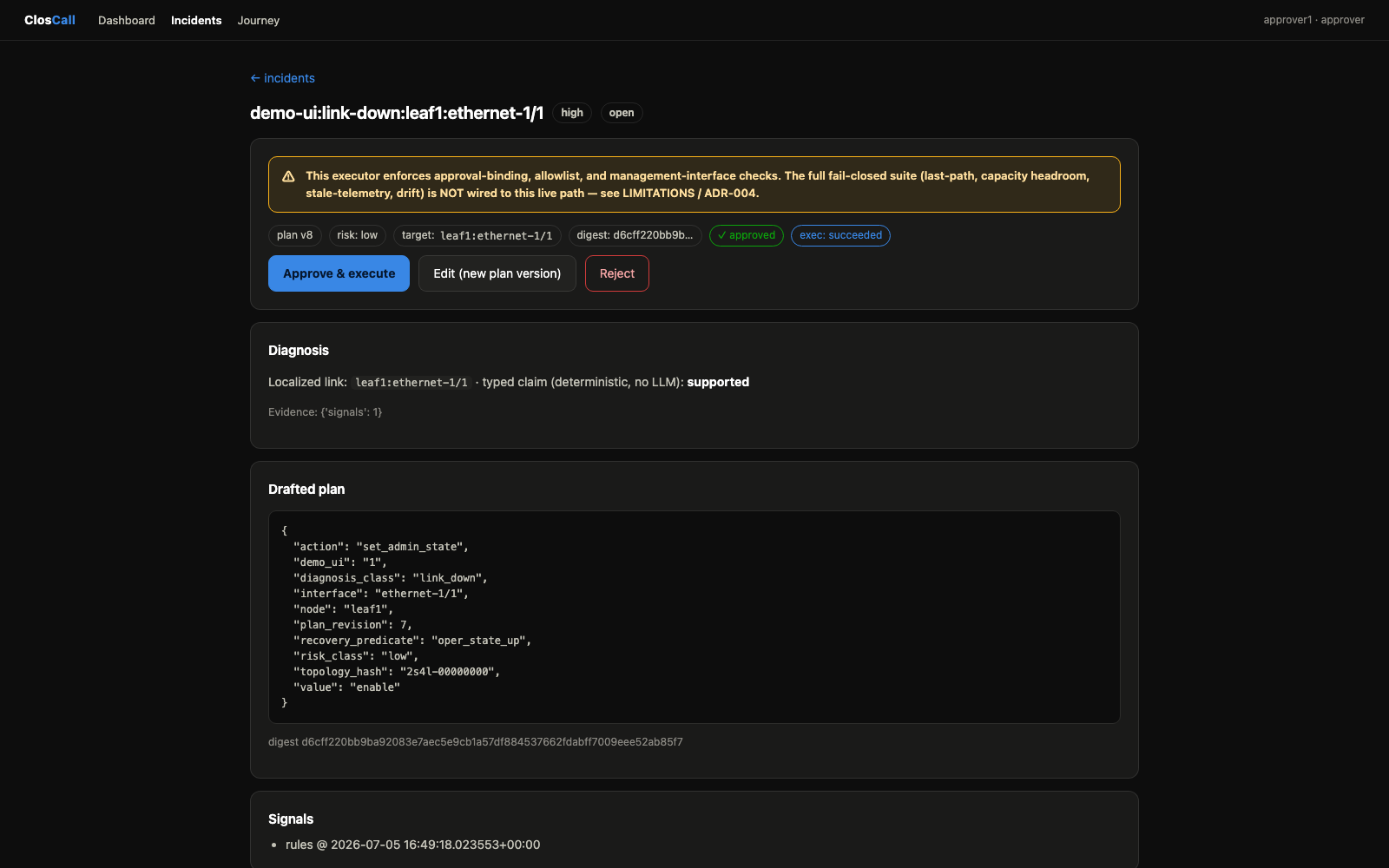Click the incident title heading

(x=397, y=113)
